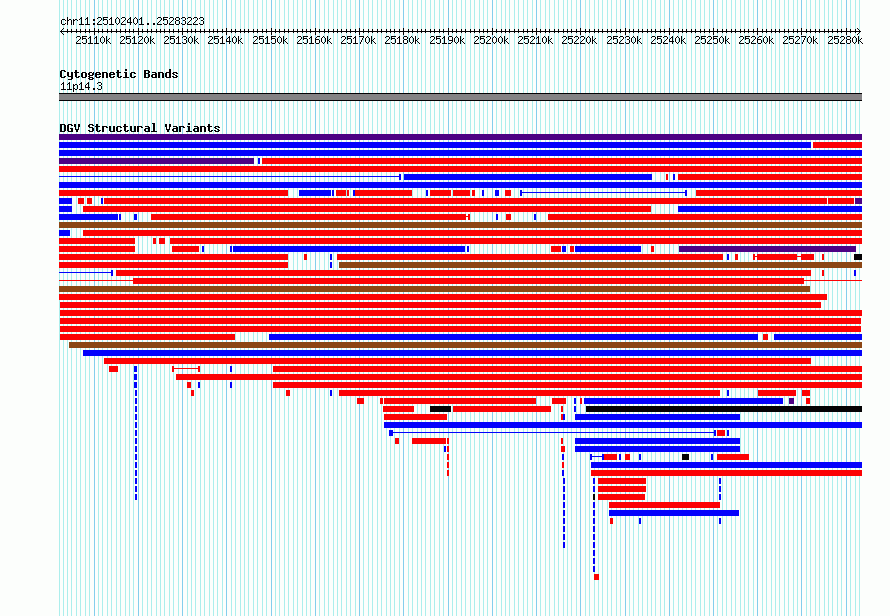Viewport: 890px width, 616px height.
Task: Select the 25110k ruler position
Action: pos(93,40)
